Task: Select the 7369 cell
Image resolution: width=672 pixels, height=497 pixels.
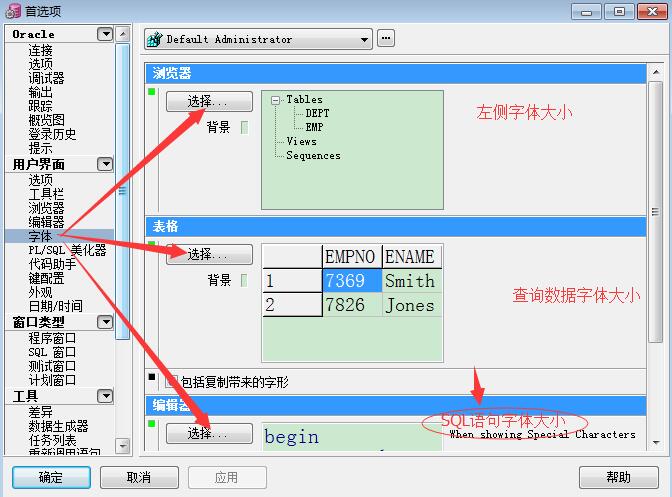Action: 352,281
